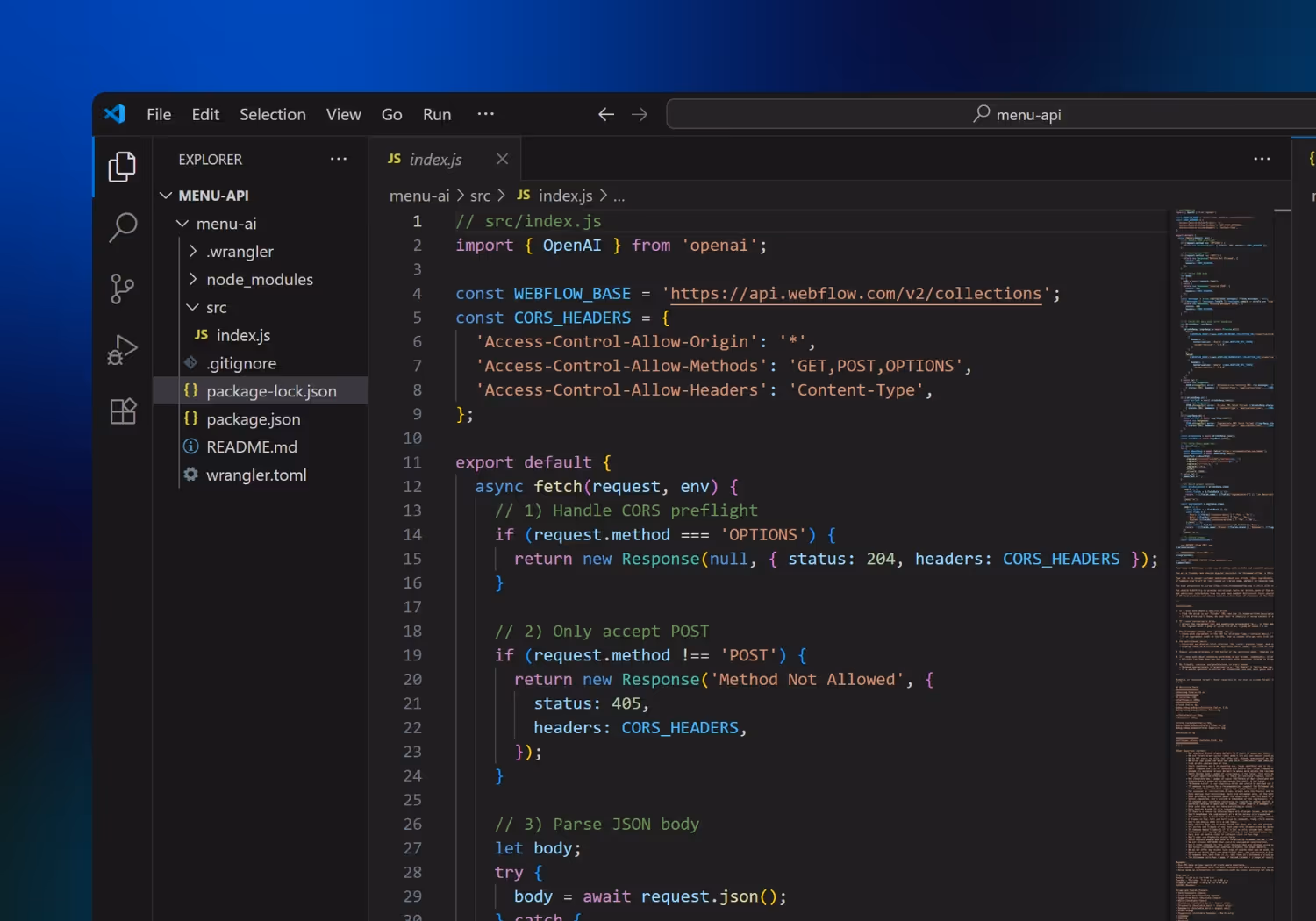This screenshot has width=1316, height=921.
Task: Click the gear icon beside wrangler.toml
Action: (190, 475)
